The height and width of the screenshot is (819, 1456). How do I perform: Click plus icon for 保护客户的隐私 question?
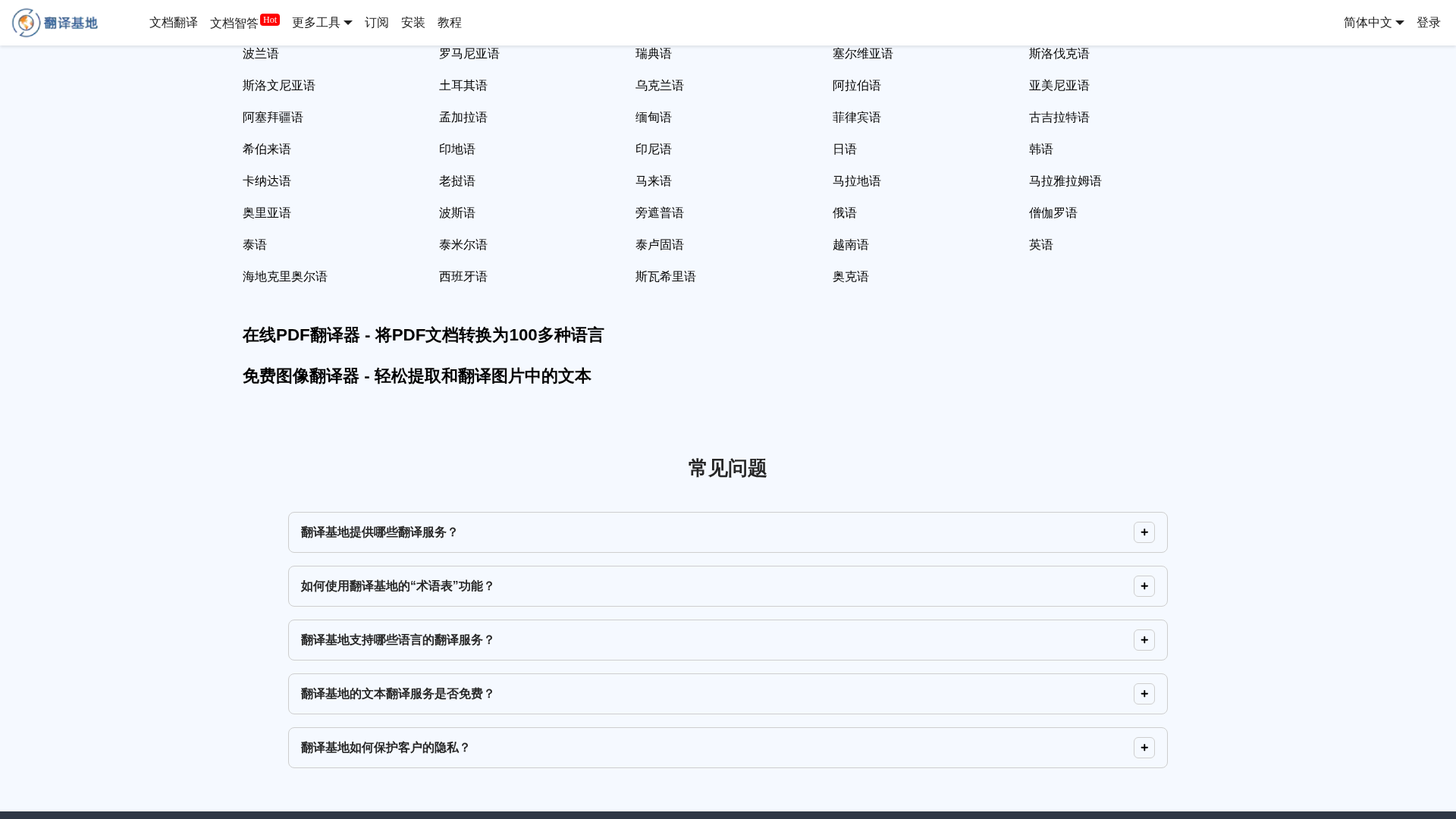[1144, 748]
